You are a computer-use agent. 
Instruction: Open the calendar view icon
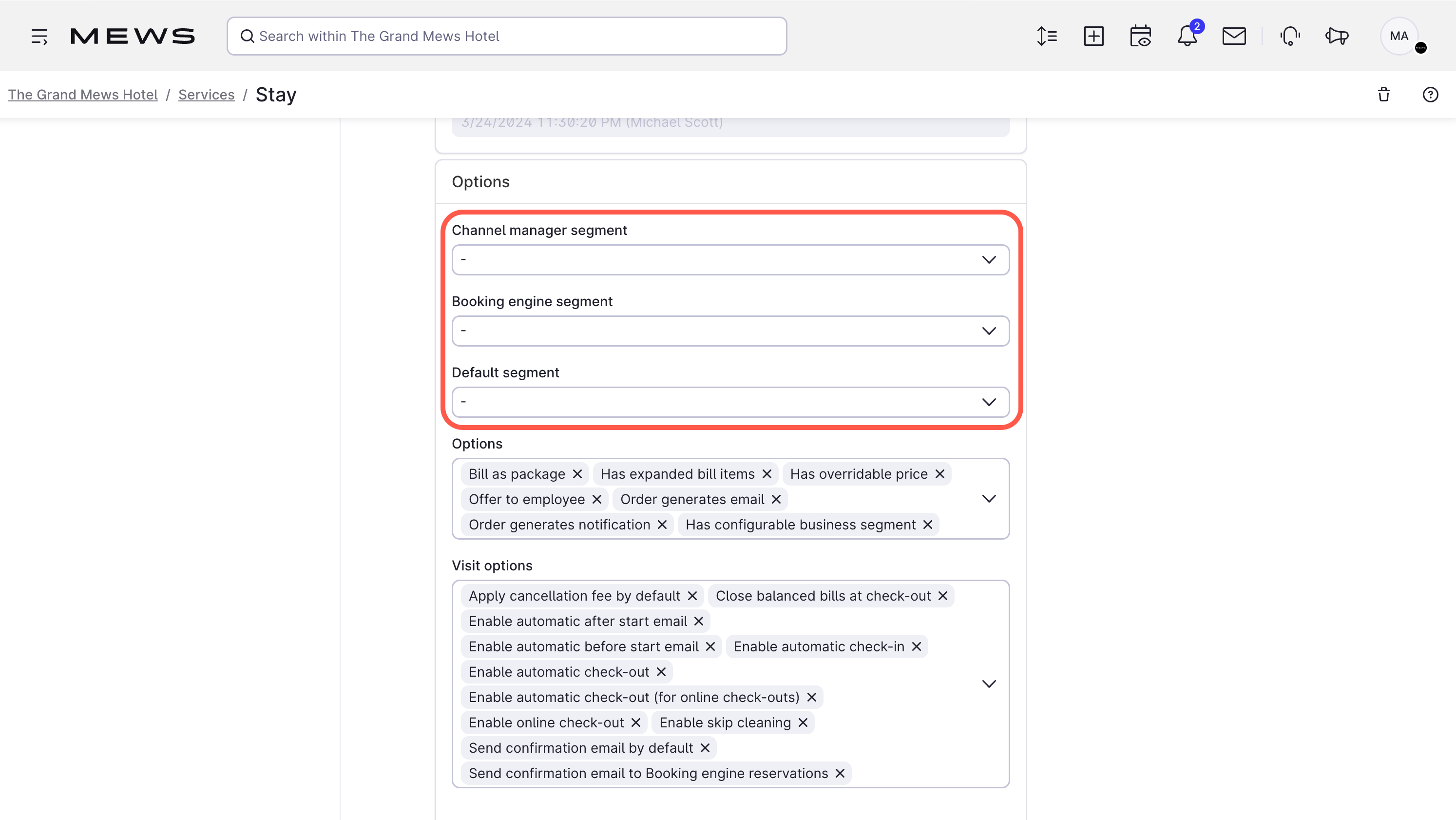[1141, 36]
